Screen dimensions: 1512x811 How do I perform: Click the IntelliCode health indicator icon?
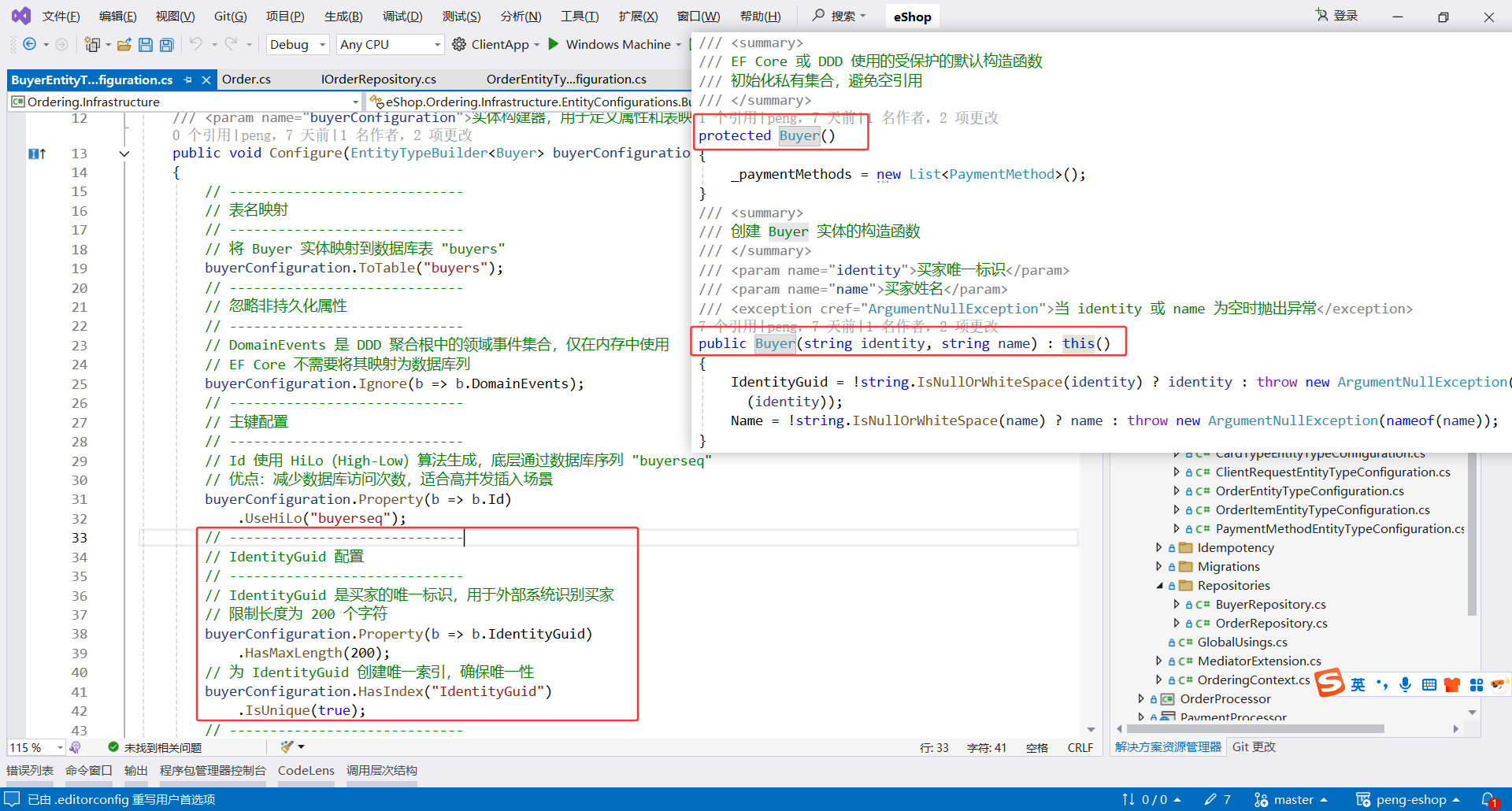click(x=76, y=747)
